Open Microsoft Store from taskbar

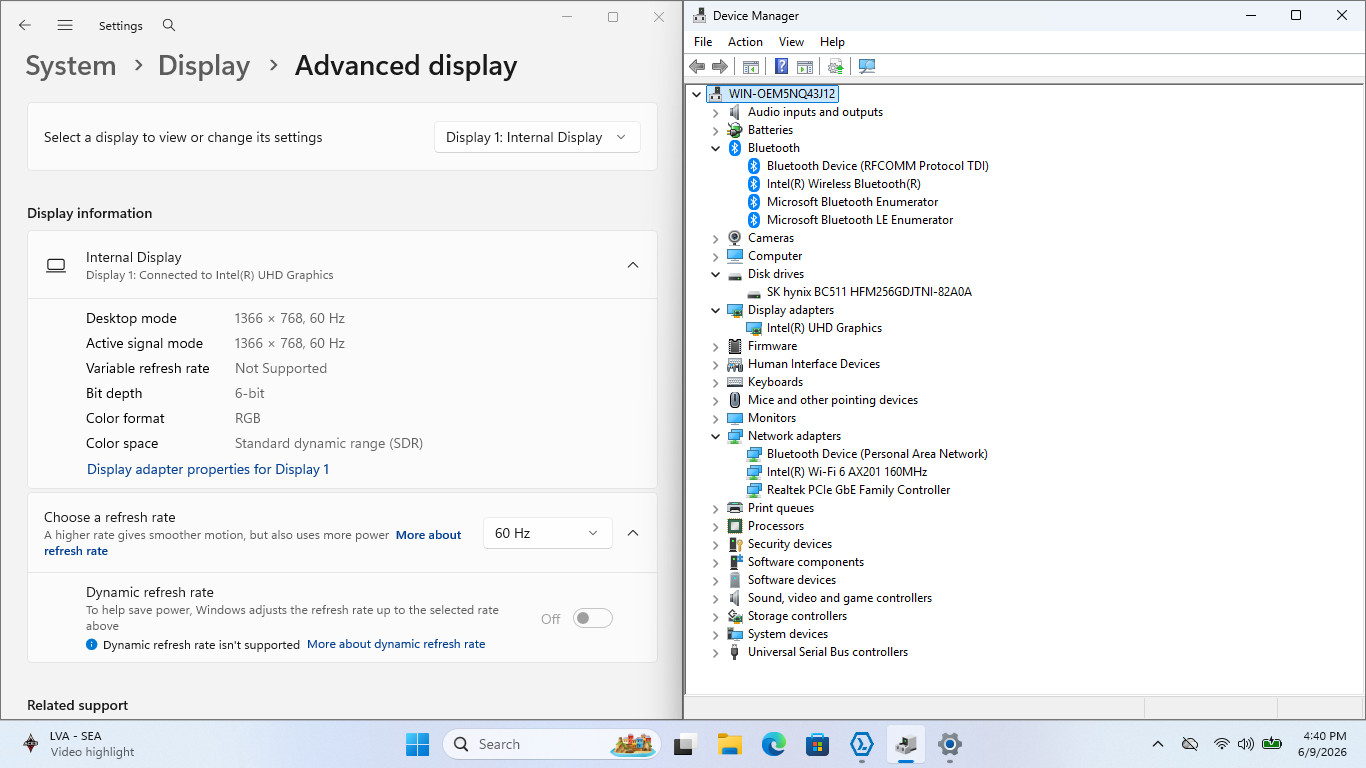point(817,744)
